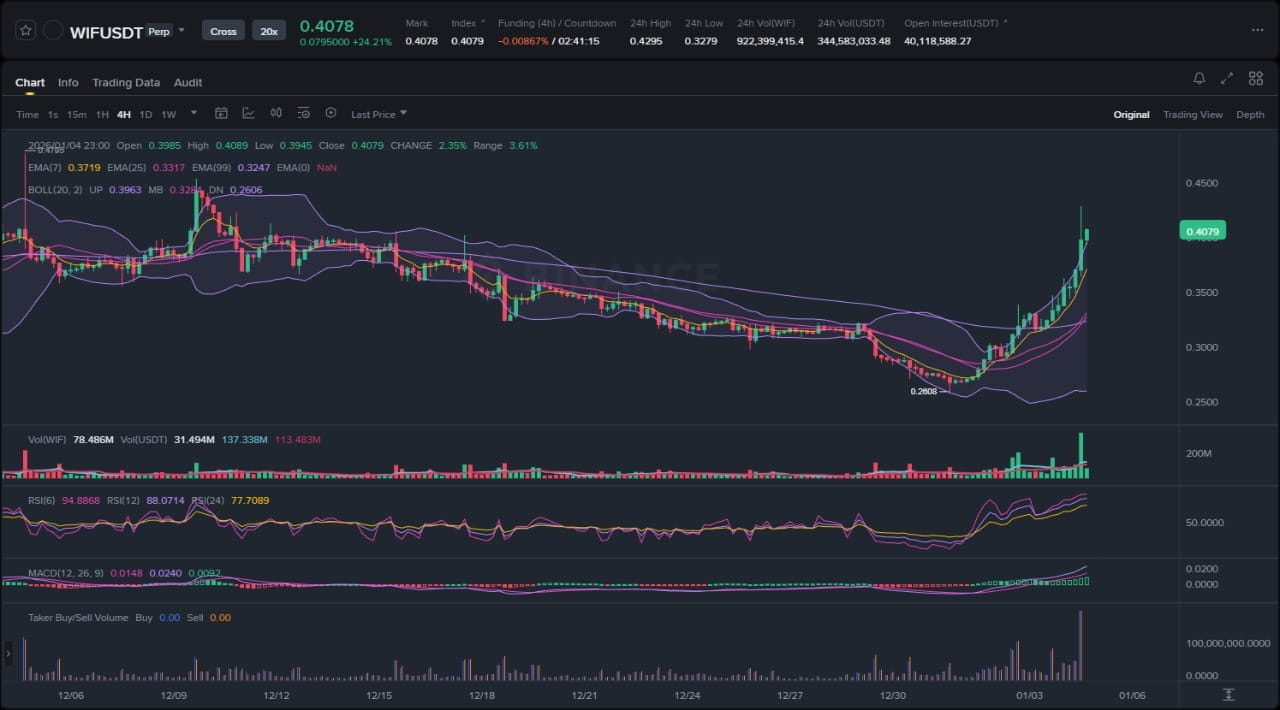Select the 1W timeframe

pos(168,114)
